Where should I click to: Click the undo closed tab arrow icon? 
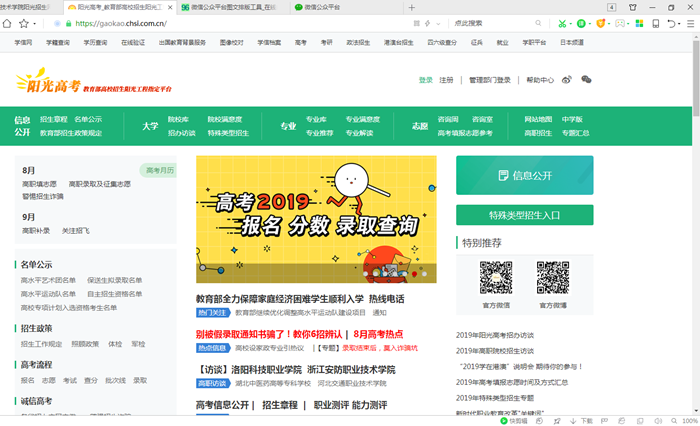(671, 24)
